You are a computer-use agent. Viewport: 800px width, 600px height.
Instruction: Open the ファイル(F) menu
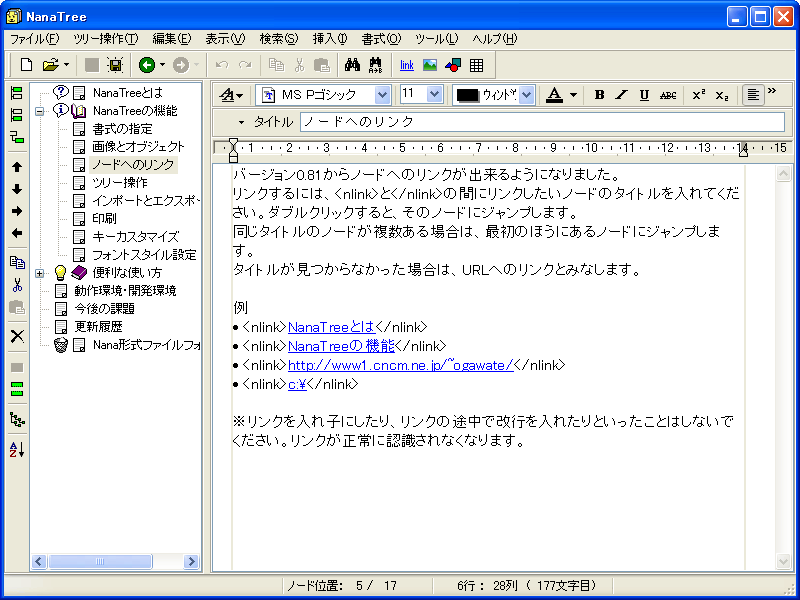coord(34,39)
